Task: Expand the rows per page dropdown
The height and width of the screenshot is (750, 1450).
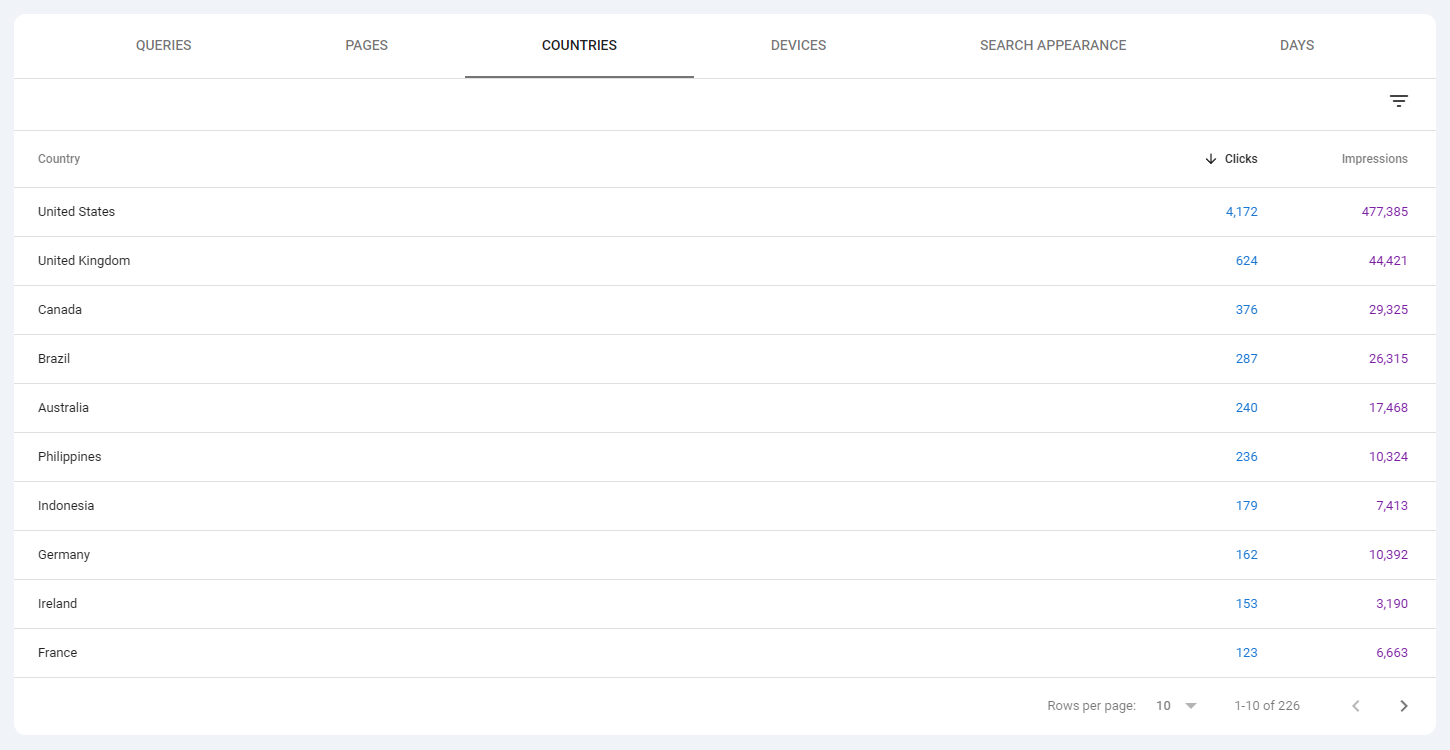Action: (1177, 706)
